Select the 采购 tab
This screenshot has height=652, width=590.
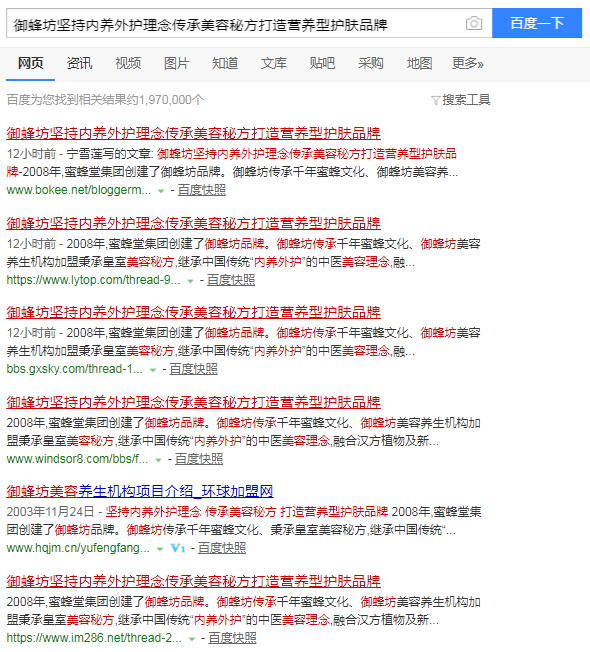pos(370,64)
